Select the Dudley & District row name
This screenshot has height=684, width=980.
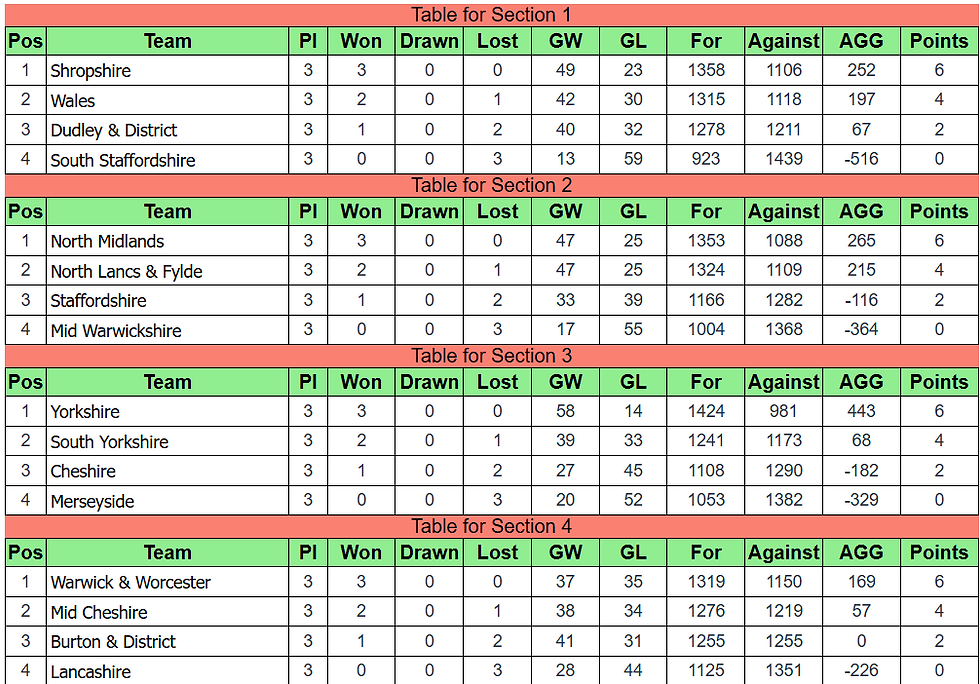pyautogui.click(x=114, y=130)
